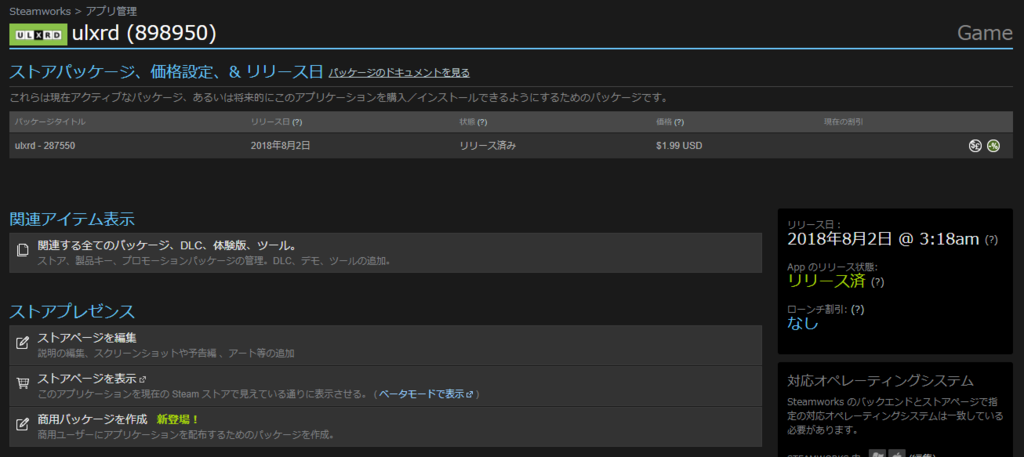Click the リリース済み status cell in package row
This screenshot has height=457, width=1024.
click(x=488, y=146)
